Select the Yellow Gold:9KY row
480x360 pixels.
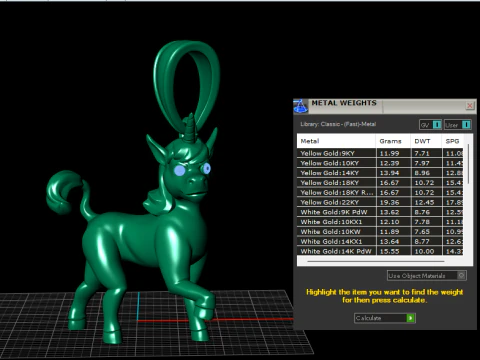380,153
